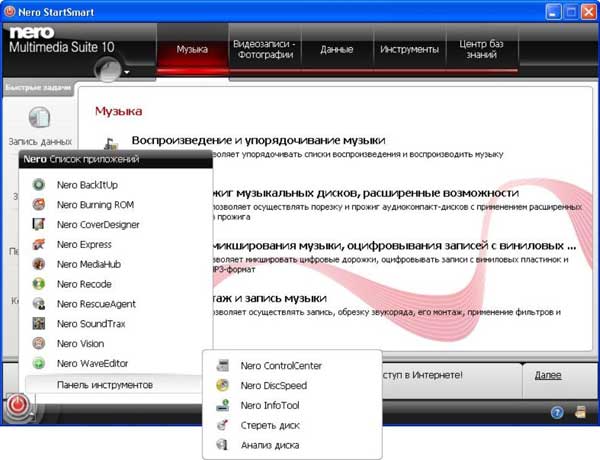
Task: Click the red Nero power button icon
Action: (17, 405)
